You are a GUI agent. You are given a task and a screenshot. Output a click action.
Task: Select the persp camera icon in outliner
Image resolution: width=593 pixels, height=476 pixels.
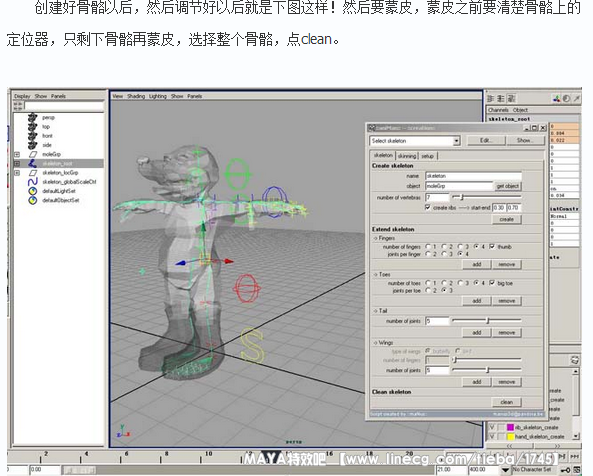(x=33, y=117)
